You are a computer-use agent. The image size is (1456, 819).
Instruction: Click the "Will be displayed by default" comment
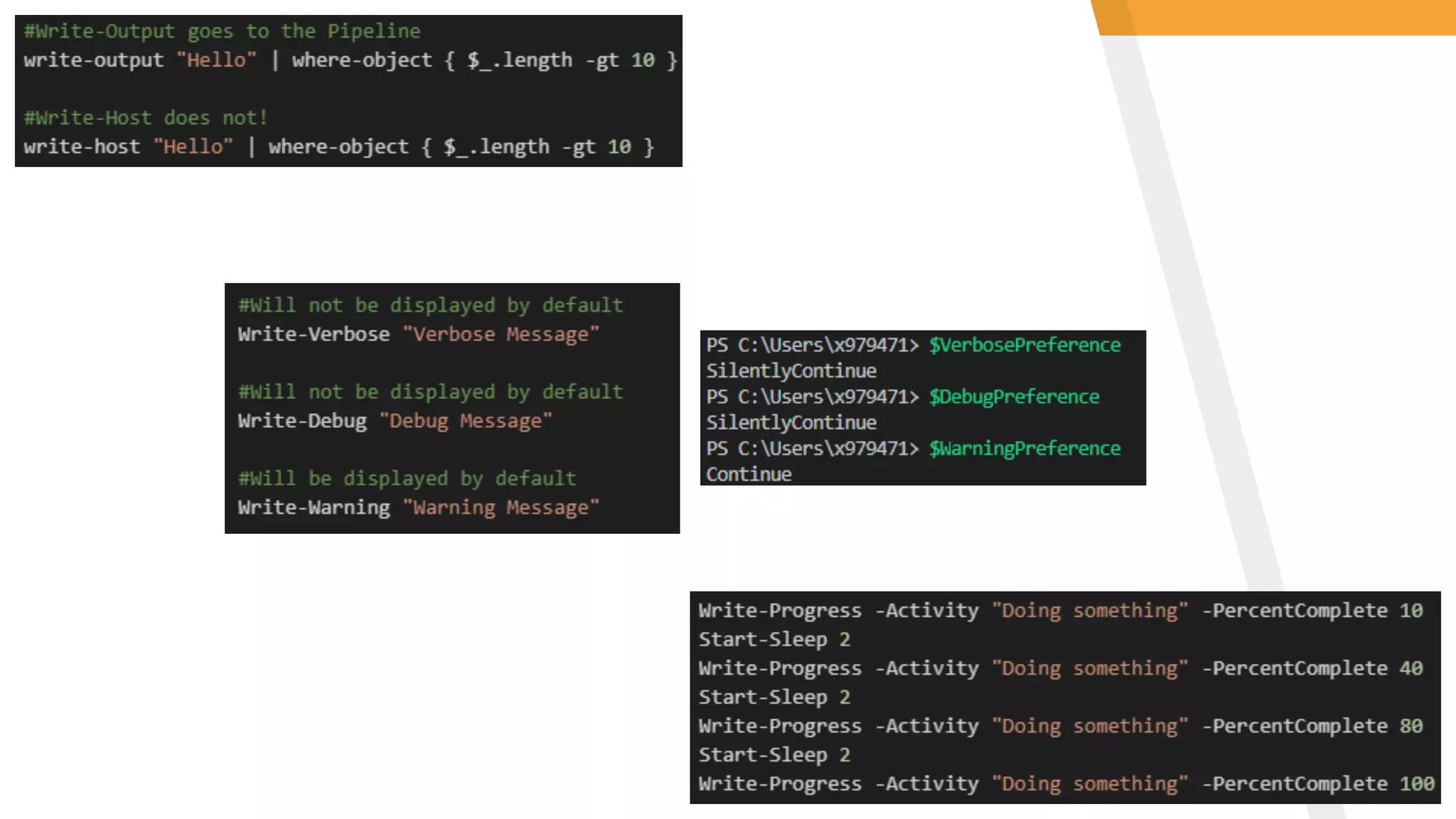click(x=407, y=478)
